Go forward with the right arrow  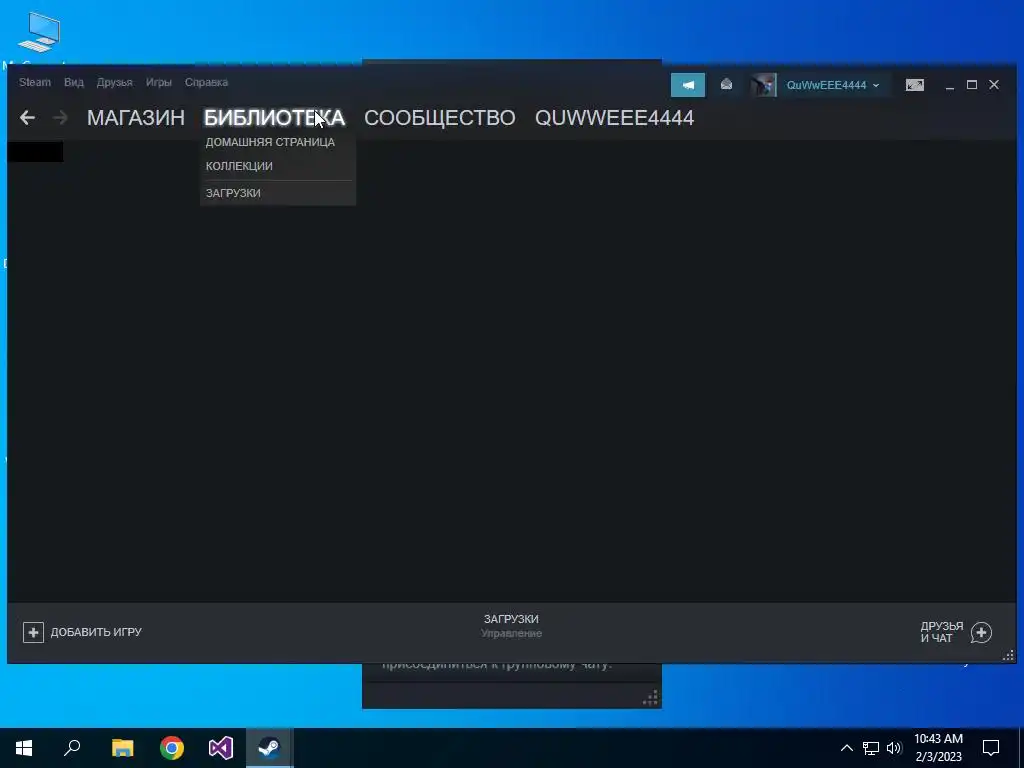(60, 118)
